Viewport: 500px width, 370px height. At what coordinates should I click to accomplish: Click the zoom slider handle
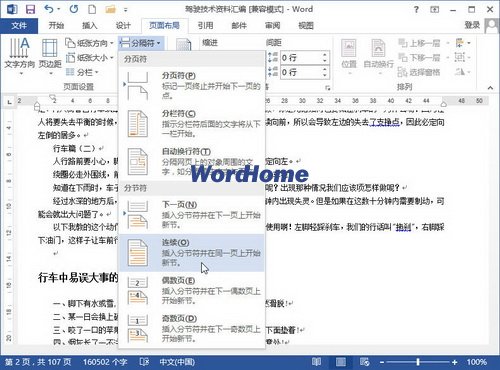click(x=418, y=362)
